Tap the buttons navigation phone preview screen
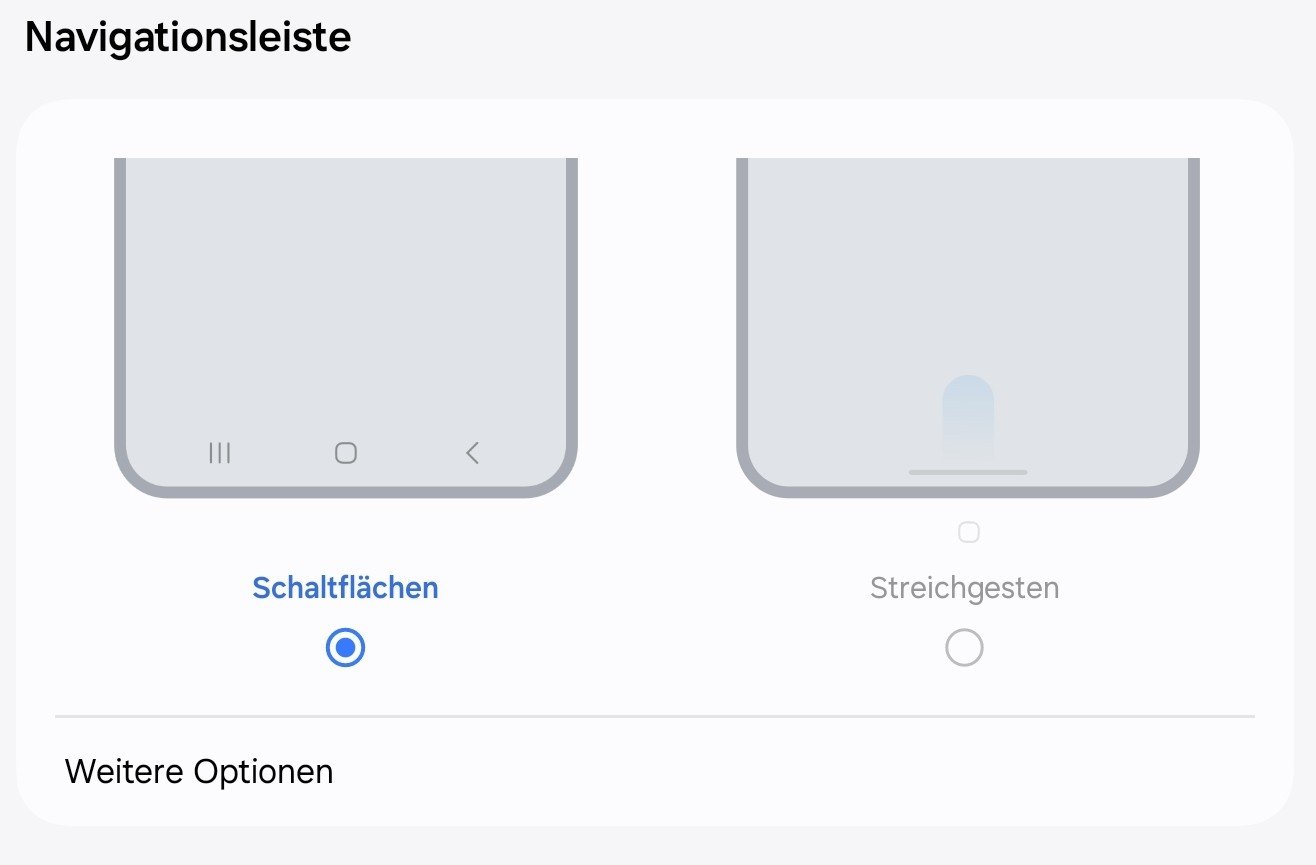1316x865 pixels. click(x=346, y=300)
